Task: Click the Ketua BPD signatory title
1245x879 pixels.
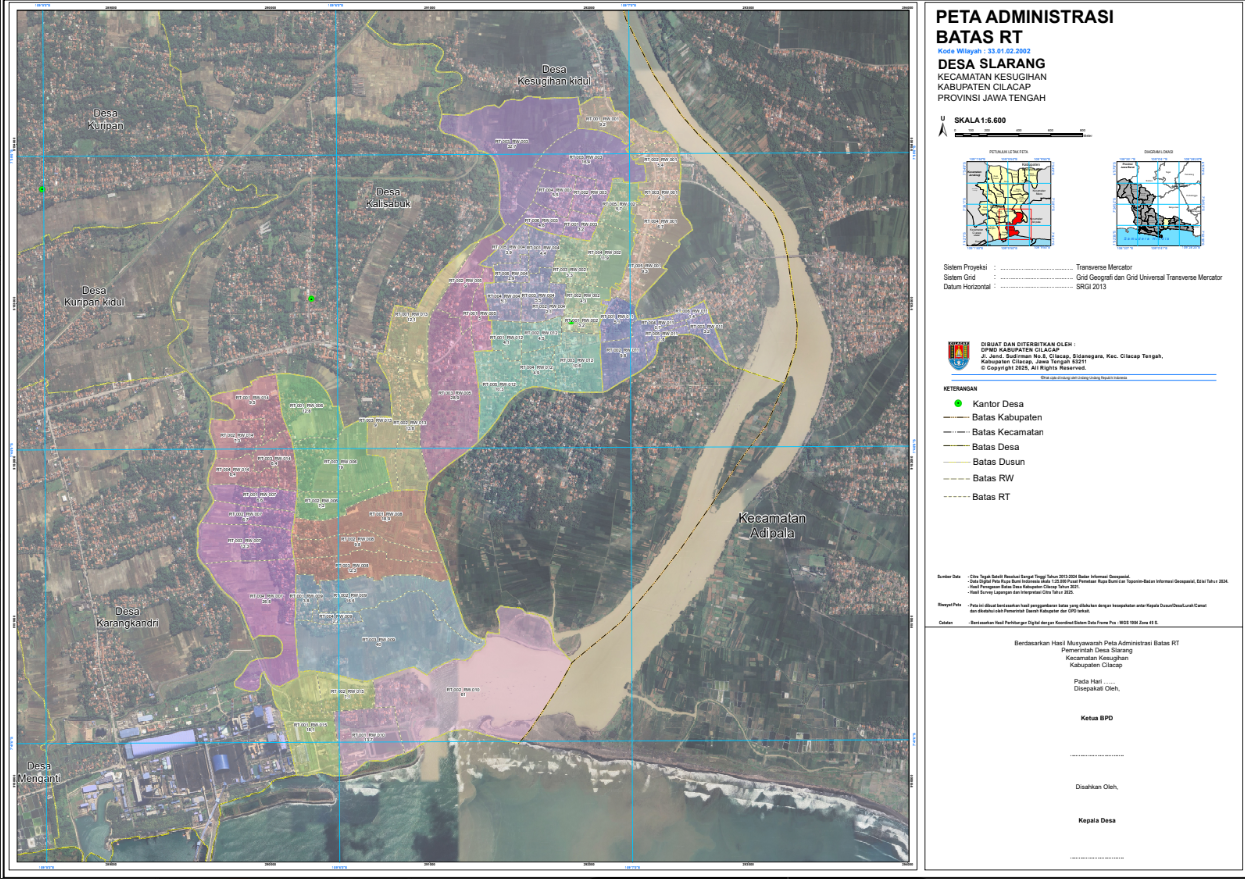Action: (x=1096, y=719)
